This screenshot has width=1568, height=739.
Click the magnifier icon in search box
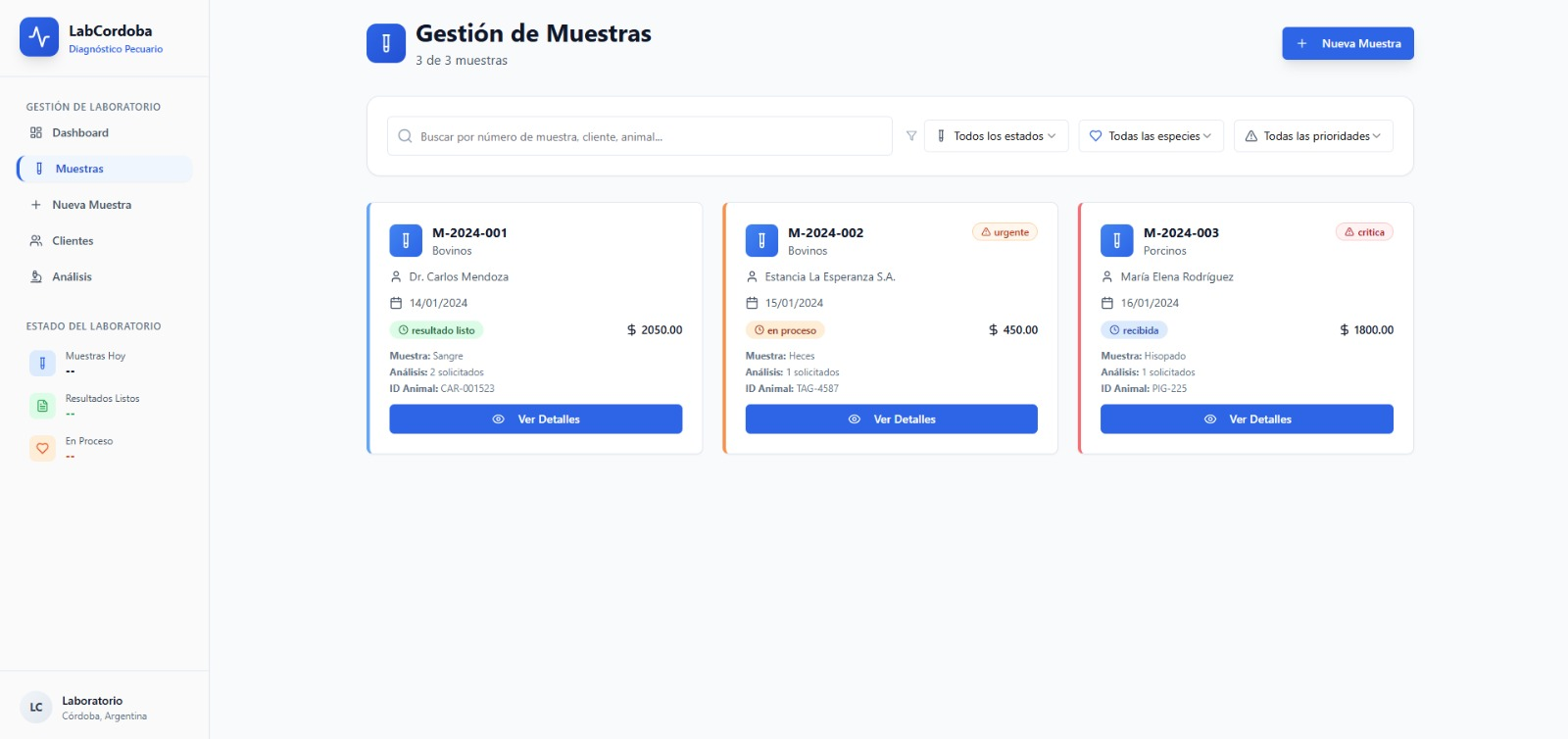point(405,136)
